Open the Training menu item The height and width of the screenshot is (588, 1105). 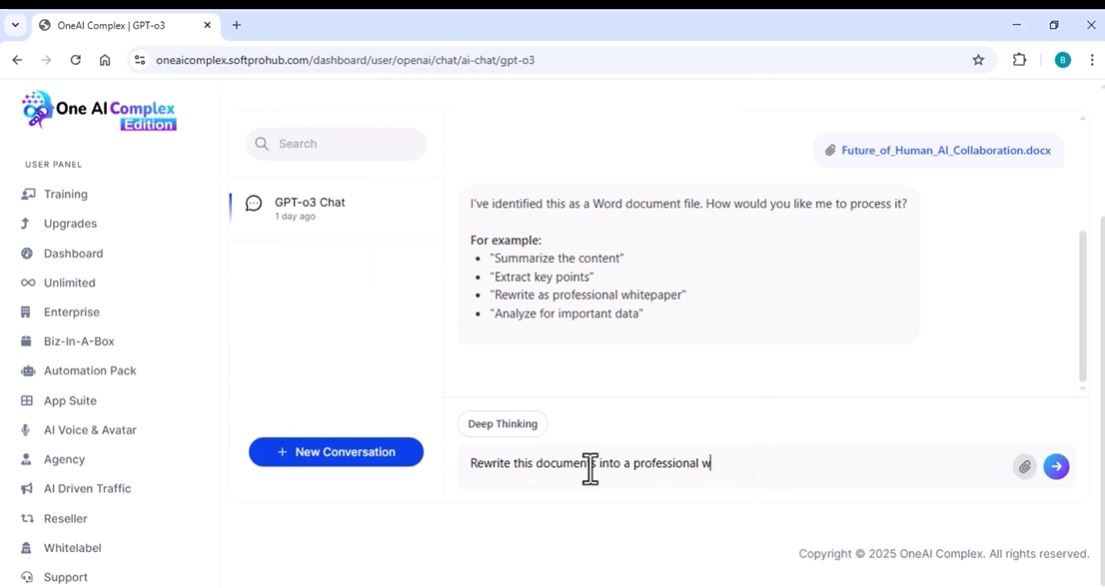pyautogui.click(x=65, y=194)
